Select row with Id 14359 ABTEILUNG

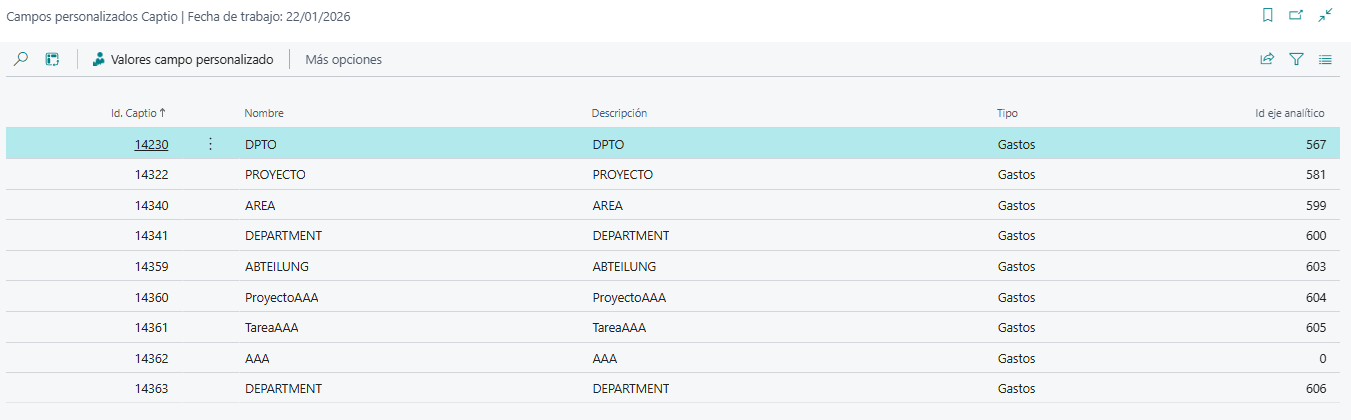pos(151,267)
